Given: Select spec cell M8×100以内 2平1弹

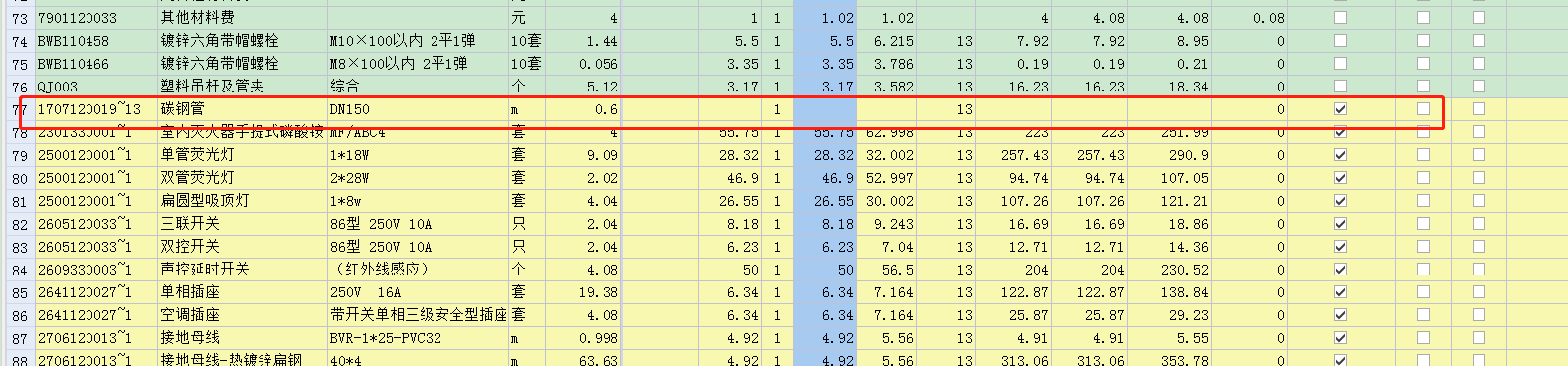Looking at the screenshot, I should [418, 64].
